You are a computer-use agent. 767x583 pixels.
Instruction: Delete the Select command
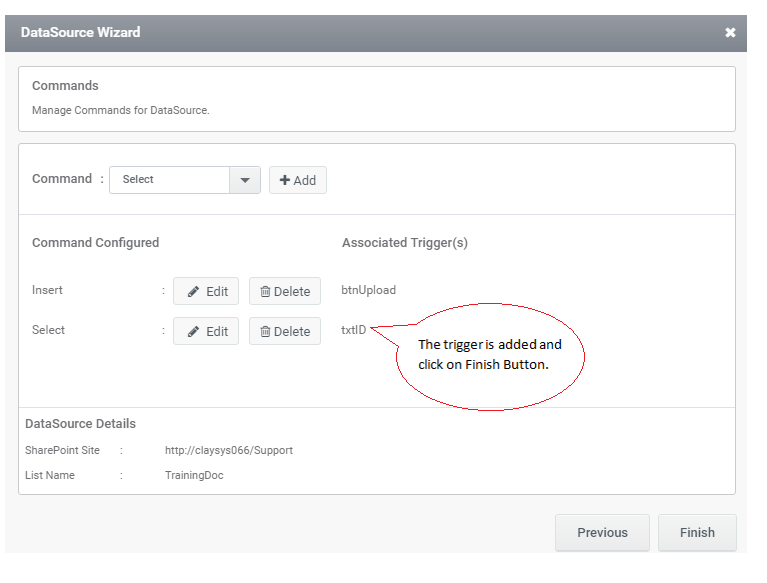tap(285, 331)
